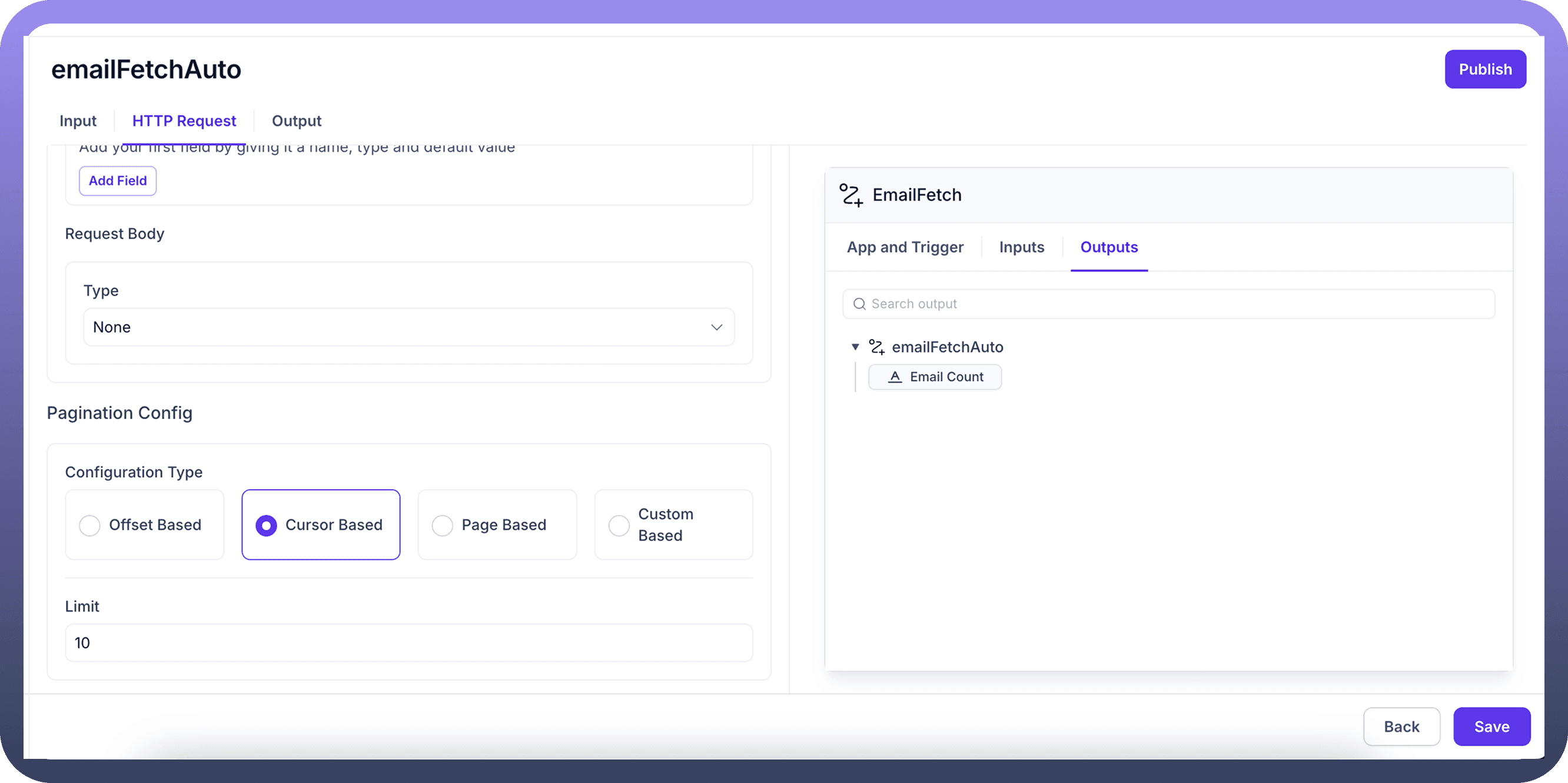Click the emailFetchAuto tree node icon
The width and height of the screenshot is (1568, 783).
[876, 347]
